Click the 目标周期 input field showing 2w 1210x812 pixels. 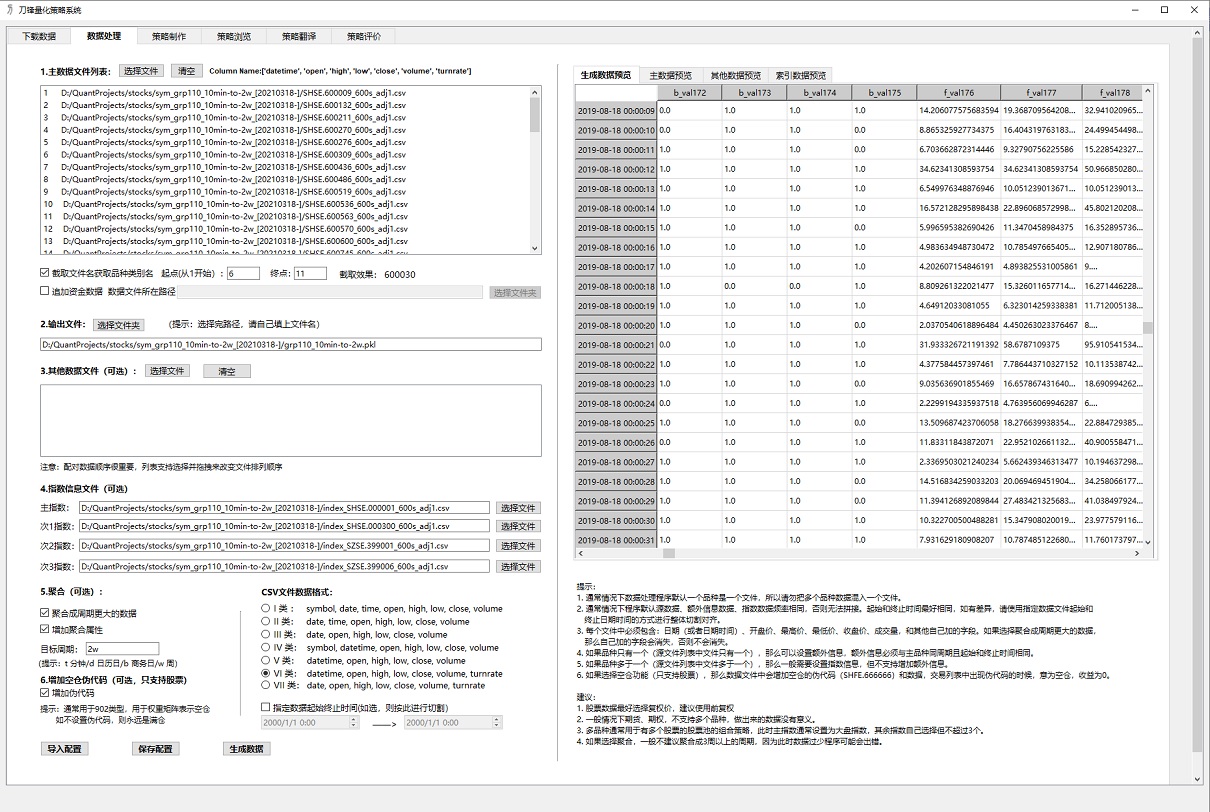[x=122, y=649]
